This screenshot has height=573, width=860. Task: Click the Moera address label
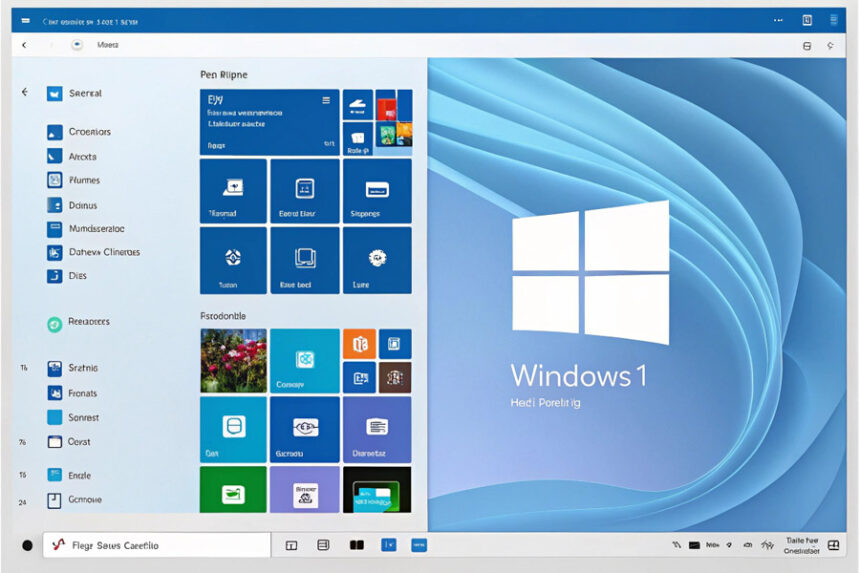pos(108,45)
